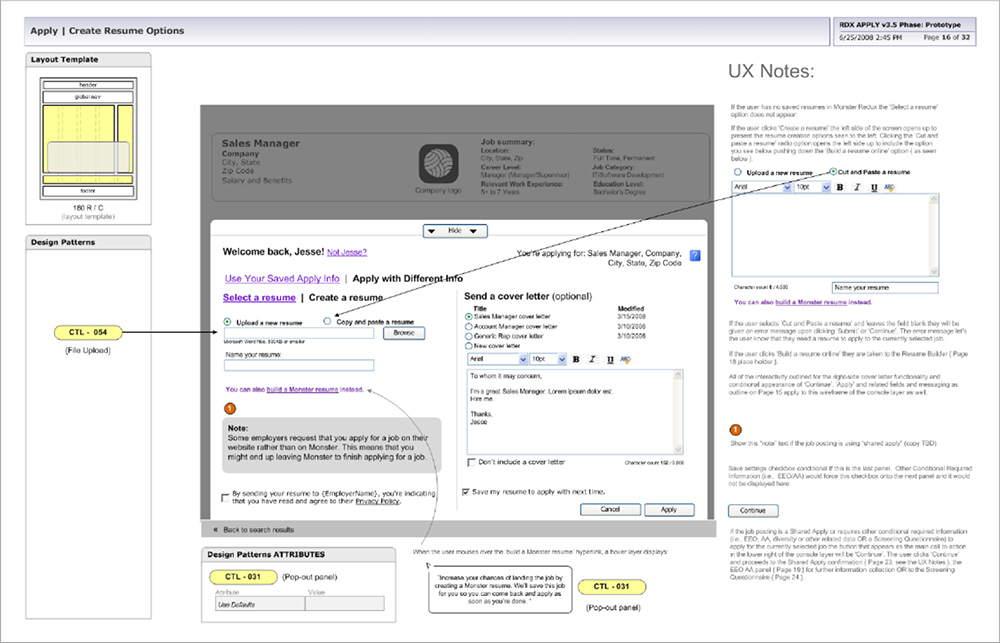Select the Upload a new resume radio button
Image resolution: width=1000 pixels, height=643 pixels.
click(x=228, y=322)
